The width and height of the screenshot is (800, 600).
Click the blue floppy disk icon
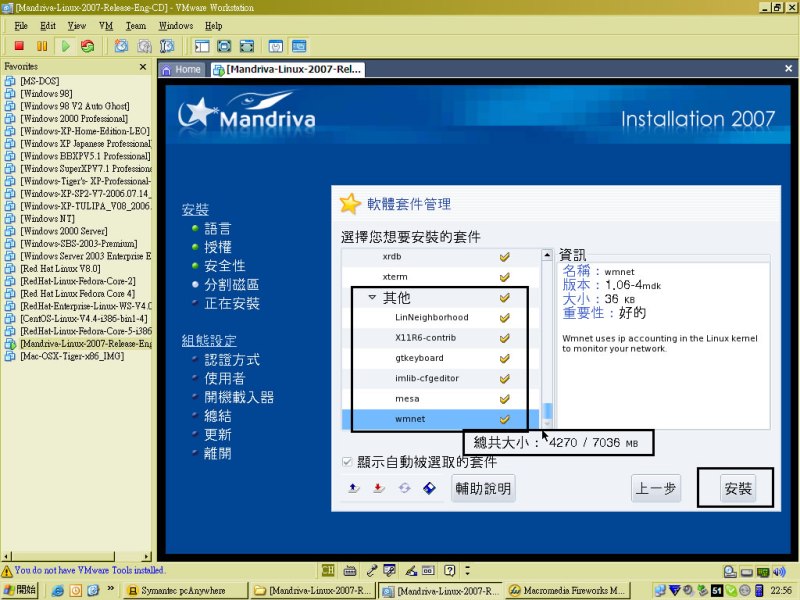(430, 488)
